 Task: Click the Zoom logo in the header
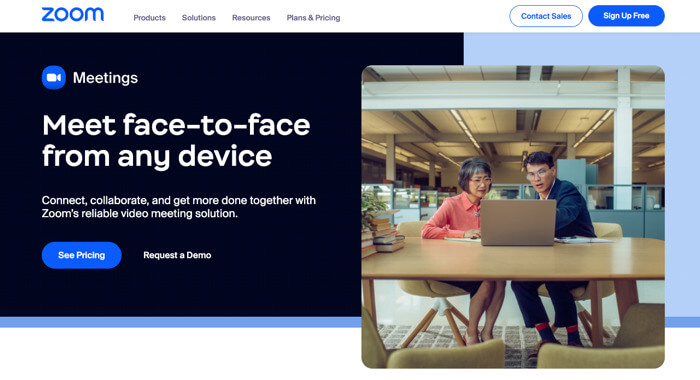tap(72, 15)
